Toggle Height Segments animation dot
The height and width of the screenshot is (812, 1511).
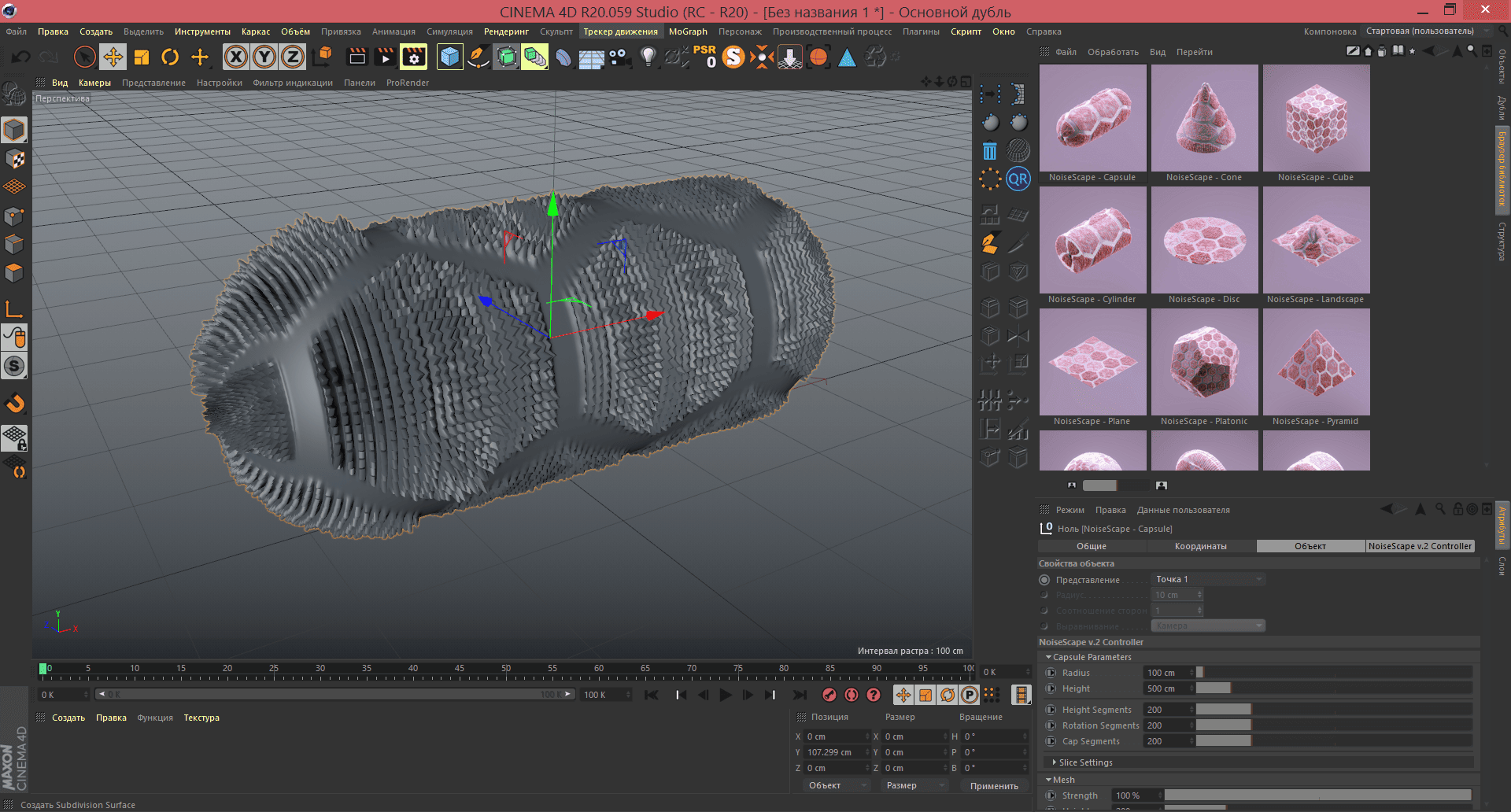[x=1051, y=710]
